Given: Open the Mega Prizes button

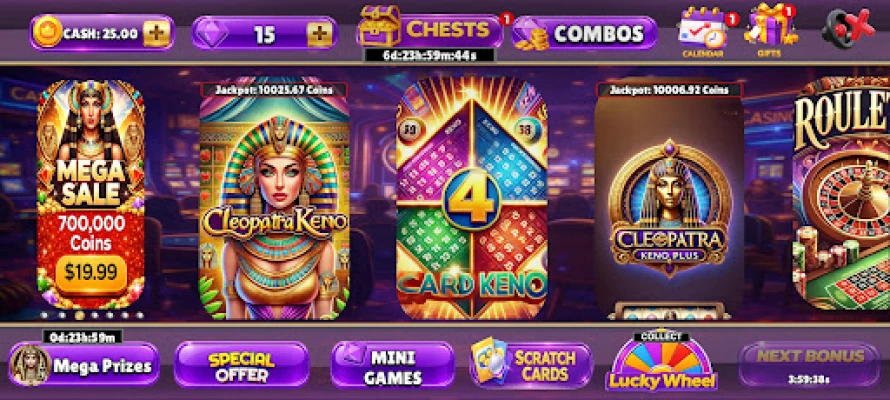Looking at the screenshot, I should pyautogui.click(x=84, y=364).
